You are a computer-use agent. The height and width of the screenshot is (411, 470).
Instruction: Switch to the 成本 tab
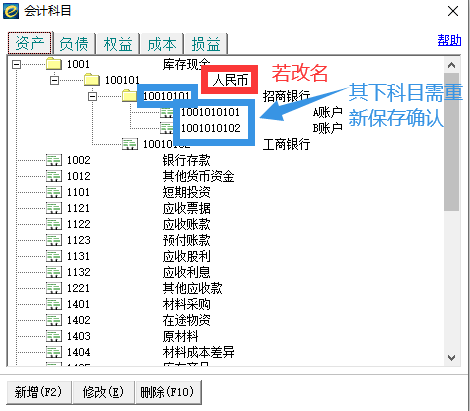[x=162, y=44]
